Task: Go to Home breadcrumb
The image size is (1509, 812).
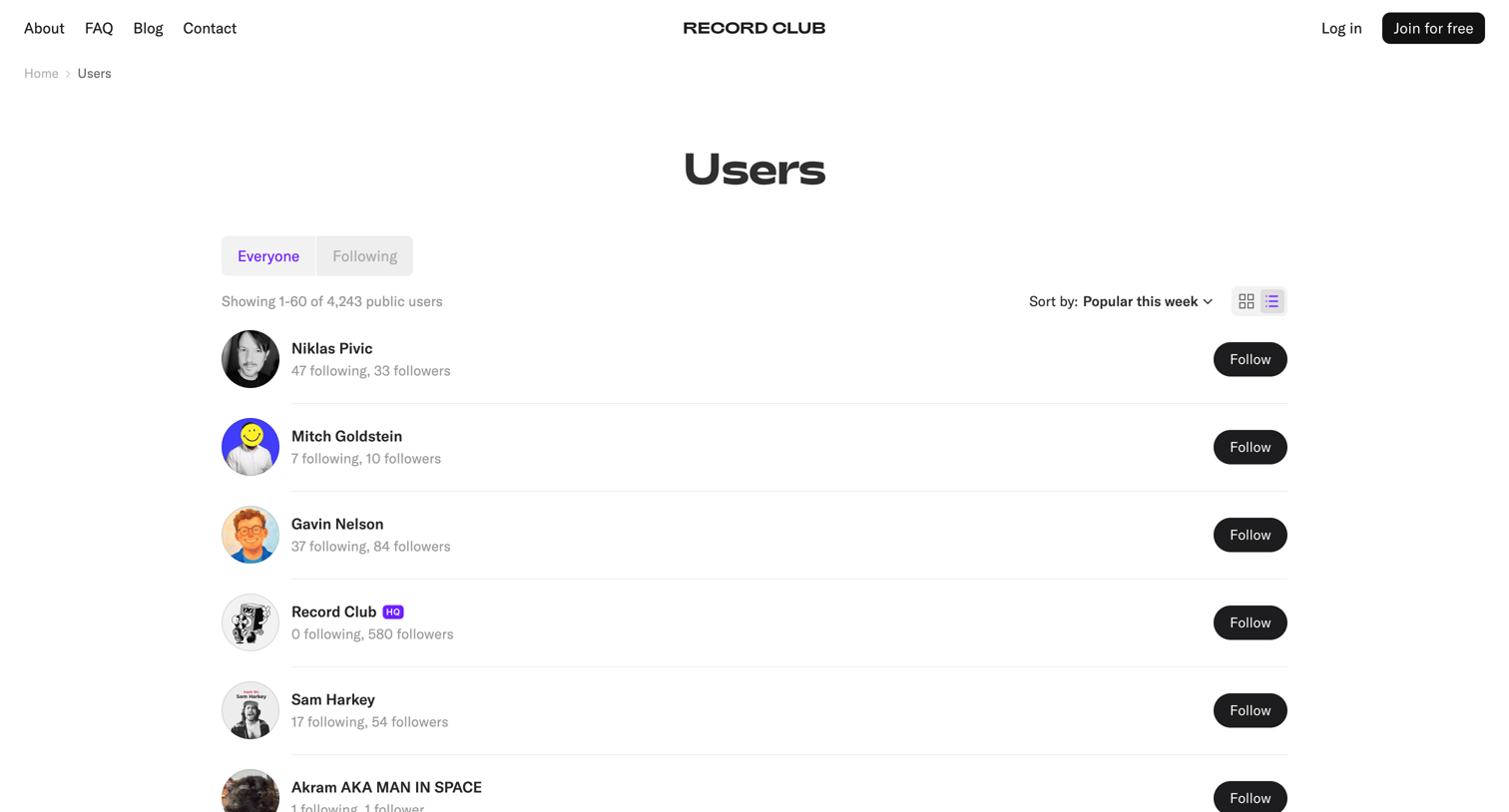Action: 41,74
